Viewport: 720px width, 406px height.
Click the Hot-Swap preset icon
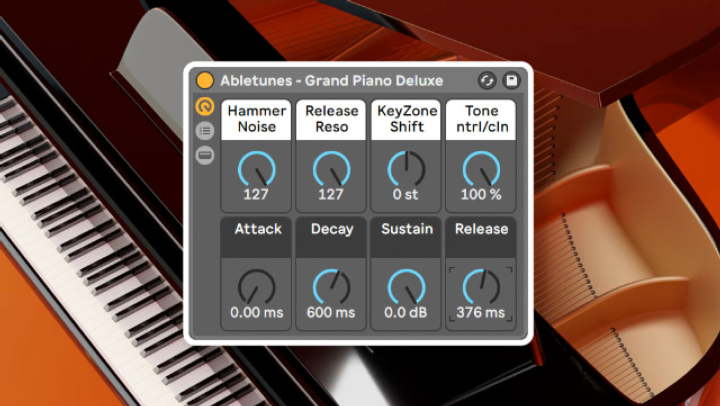[x=487, y=81]
